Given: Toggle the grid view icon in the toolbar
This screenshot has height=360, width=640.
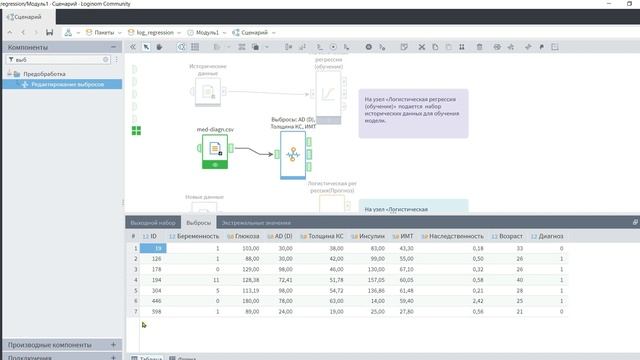Looking at the screenshot, I should coord(195,47).
